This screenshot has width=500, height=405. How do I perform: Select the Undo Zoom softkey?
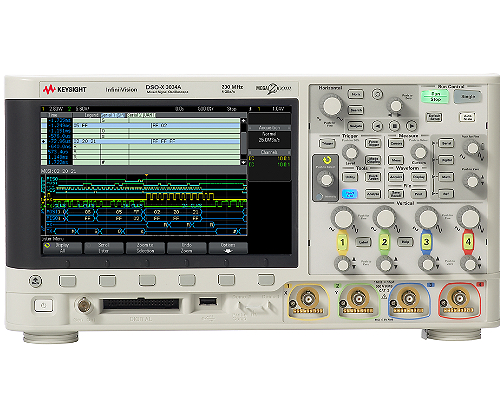187,248
